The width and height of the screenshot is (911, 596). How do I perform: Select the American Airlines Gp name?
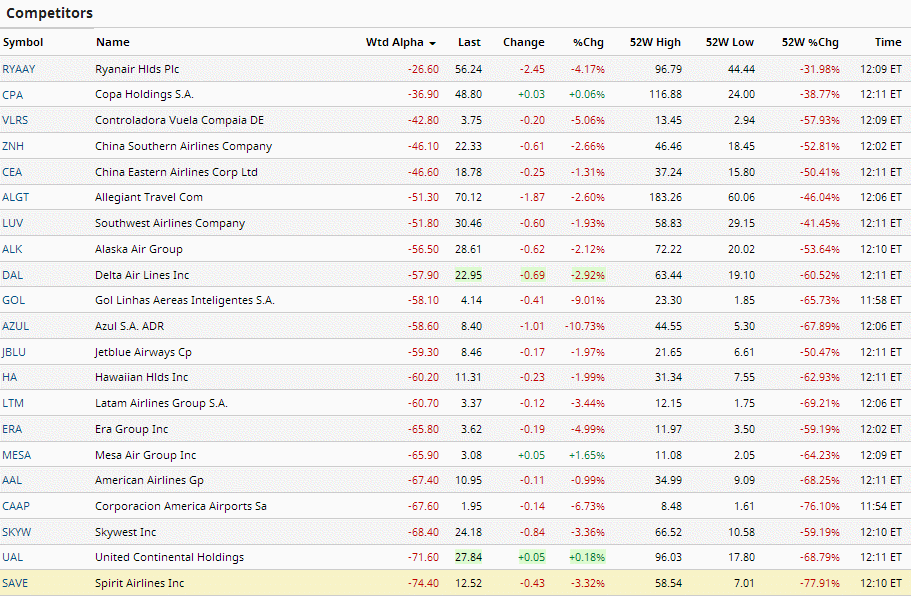[149, 480]
